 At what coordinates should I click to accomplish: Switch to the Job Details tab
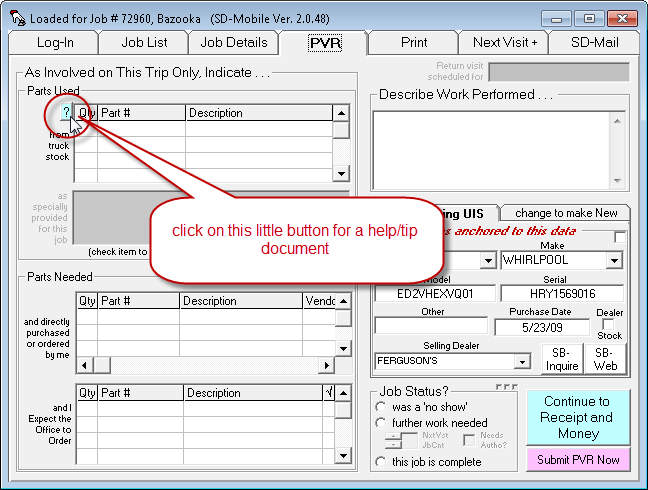[234, 42]
